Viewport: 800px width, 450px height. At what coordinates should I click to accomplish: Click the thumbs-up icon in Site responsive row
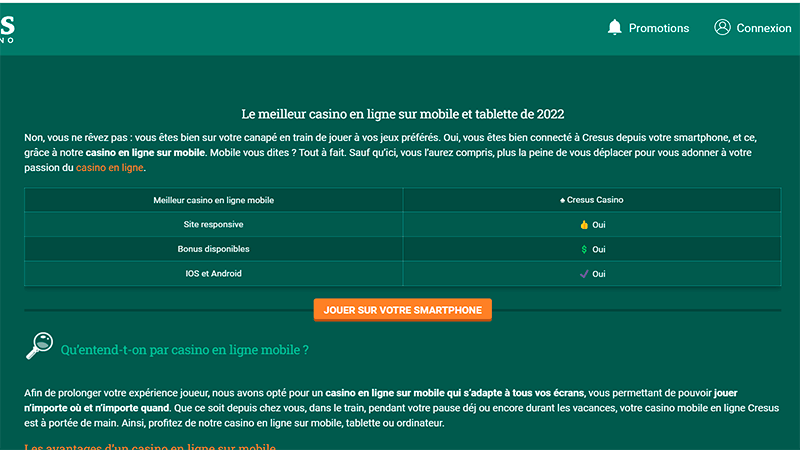(584, 225)
